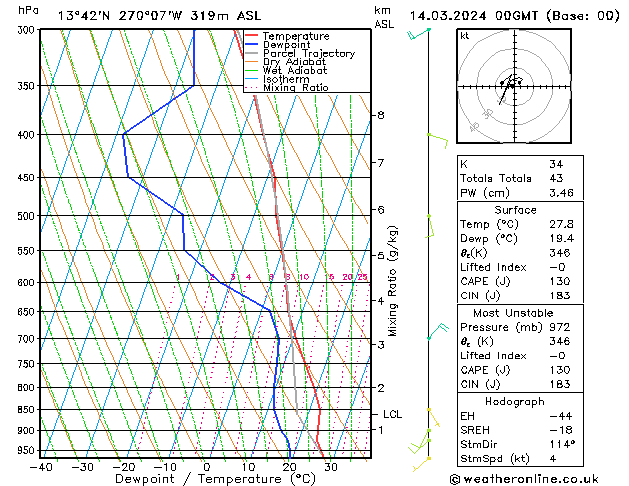
Task: Click the 700 hPa pressure label
Action: coord(28,339)
